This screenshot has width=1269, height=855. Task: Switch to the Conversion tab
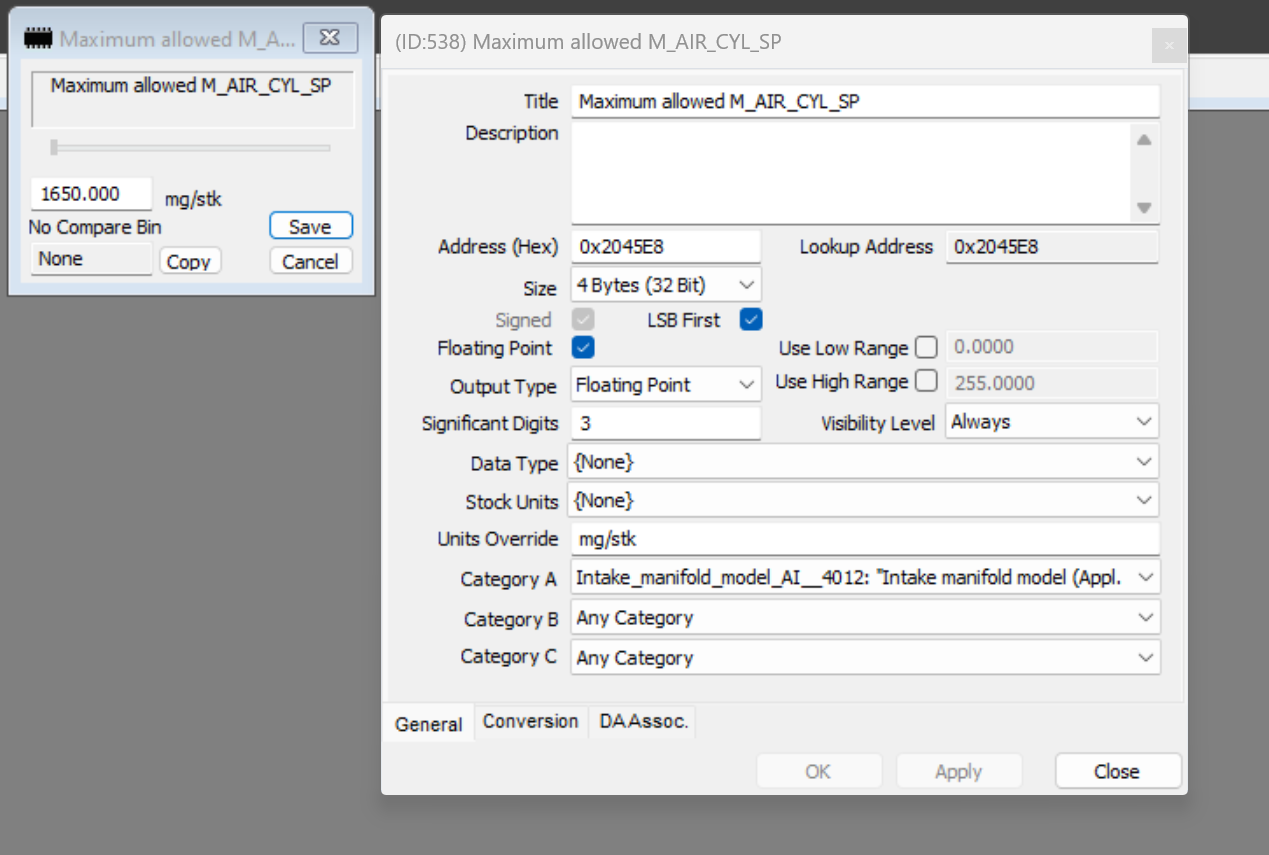click(x=530, y=722)
